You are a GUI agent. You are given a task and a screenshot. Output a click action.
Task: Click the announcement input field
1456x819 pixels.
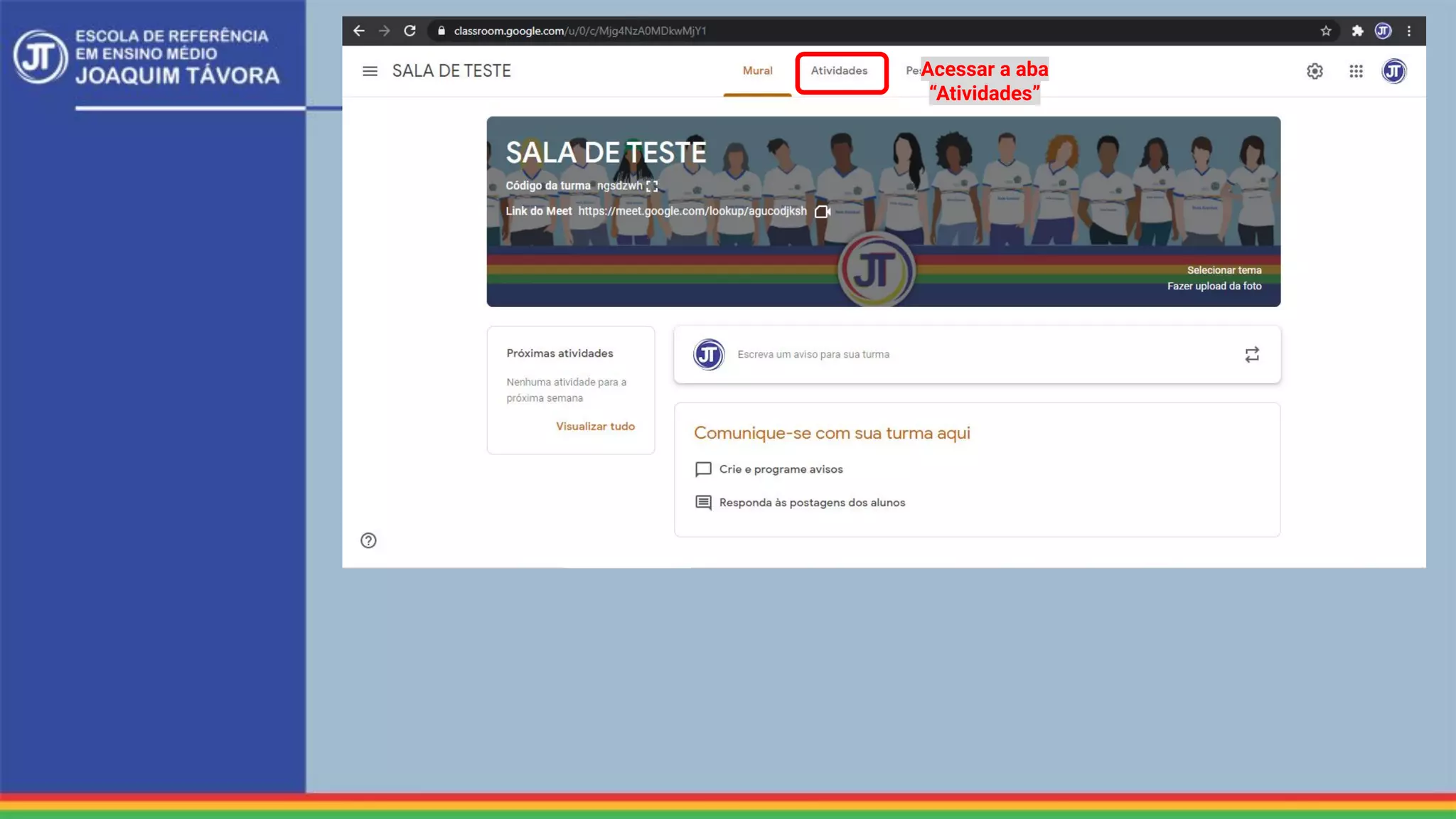(813, 355)
